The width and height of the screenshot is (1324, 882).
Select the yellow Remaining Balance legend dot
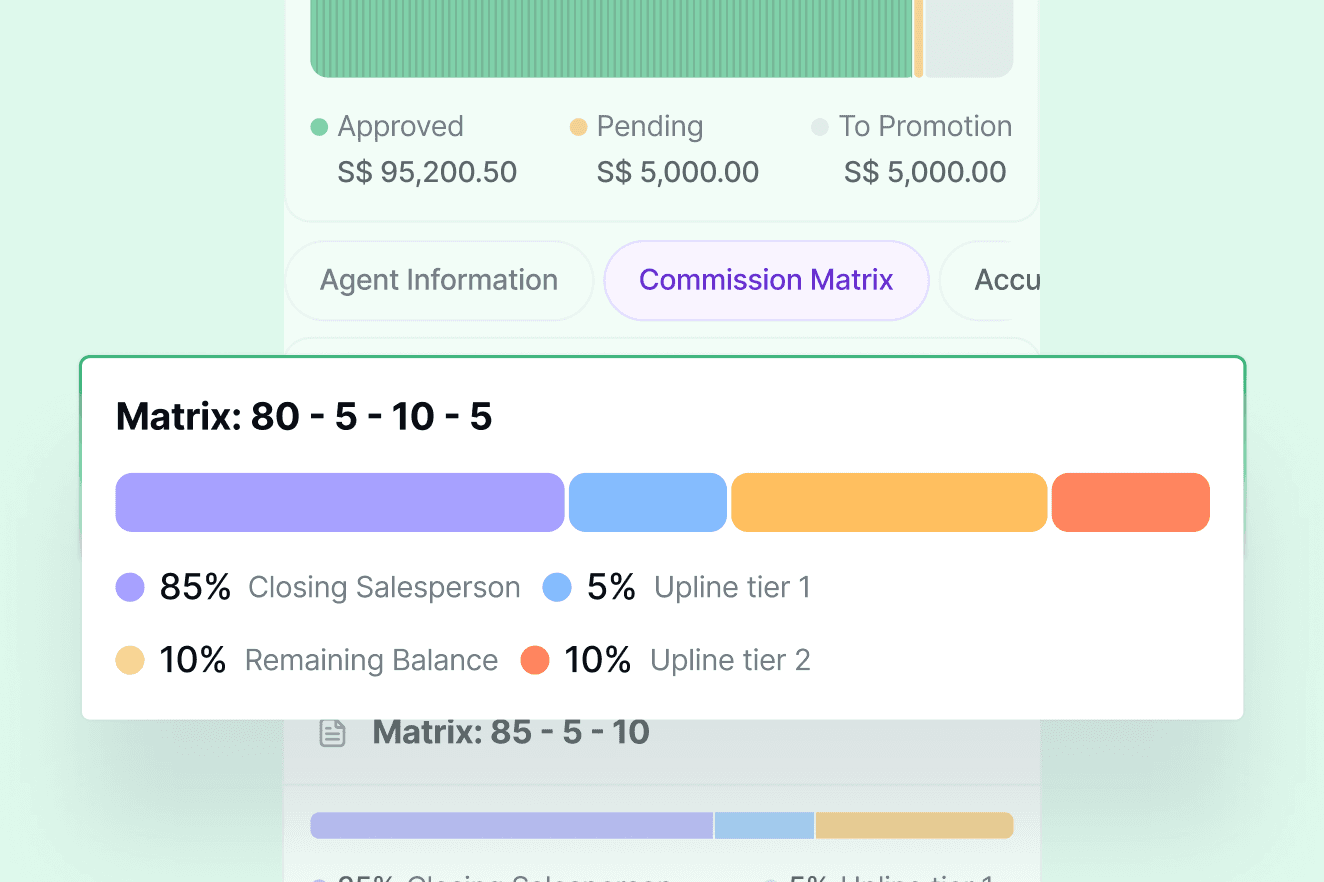click(x=130, y=660)
